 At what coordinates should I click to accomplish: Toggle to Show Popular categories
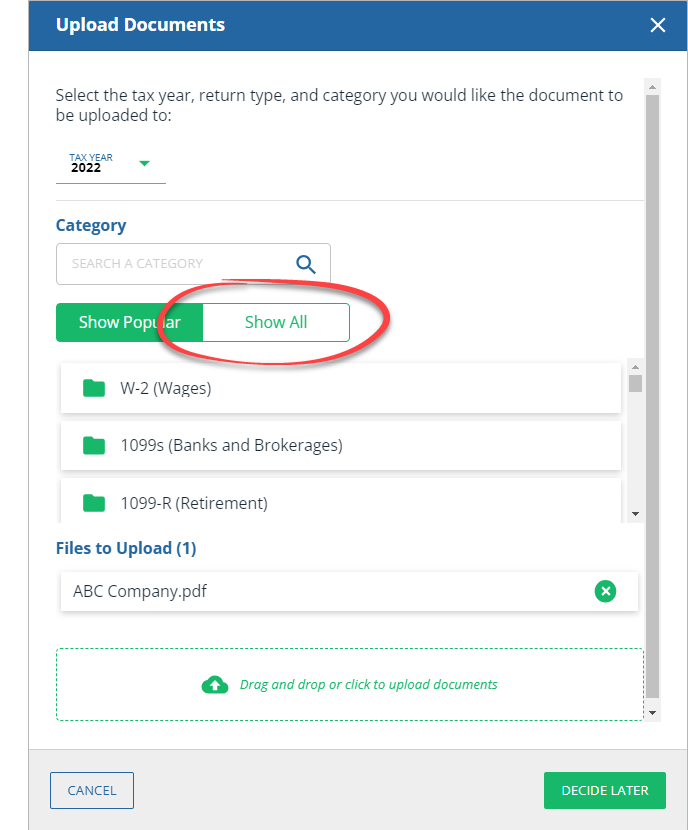[x=129, y=323]
